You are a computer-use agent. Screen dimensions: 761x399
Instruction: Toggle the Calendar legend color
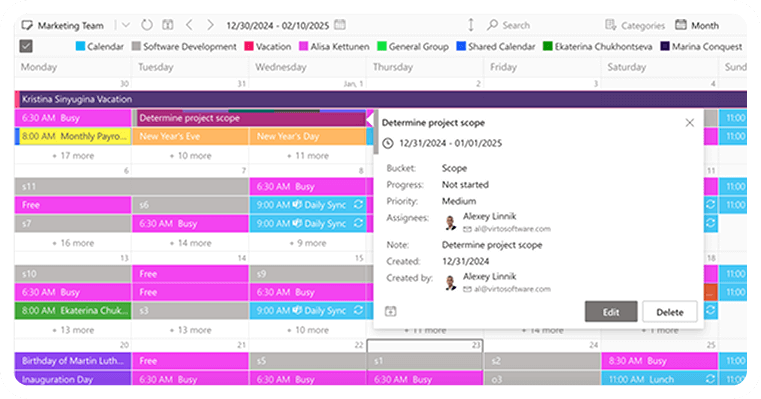81,46
